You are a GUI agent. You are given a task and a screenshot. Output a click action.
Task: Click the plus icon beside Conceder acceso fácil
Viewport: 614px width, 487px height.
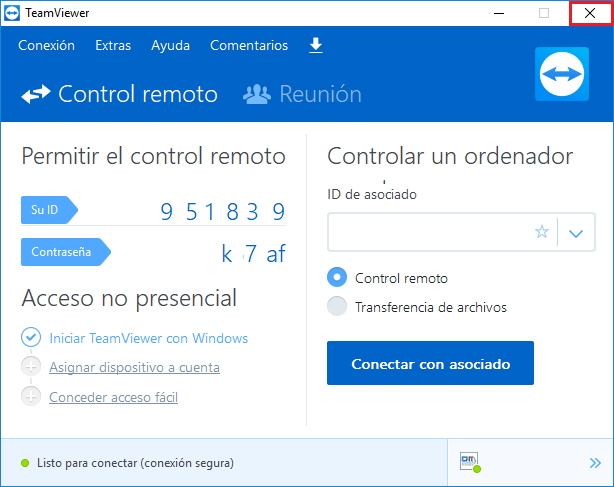(31, 397)
